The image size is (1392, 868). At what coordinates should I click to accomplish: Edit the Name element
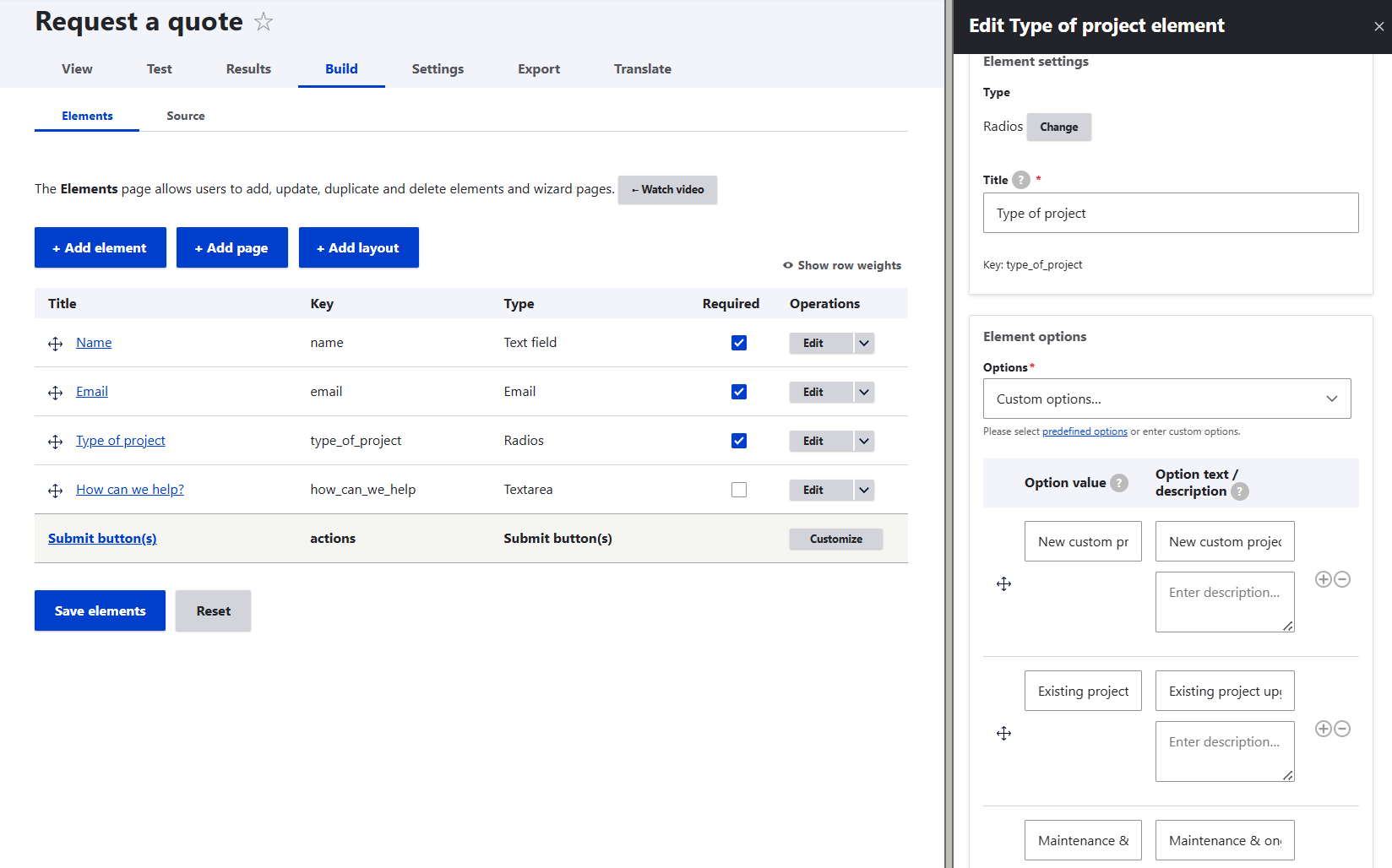tap(821, 343)
